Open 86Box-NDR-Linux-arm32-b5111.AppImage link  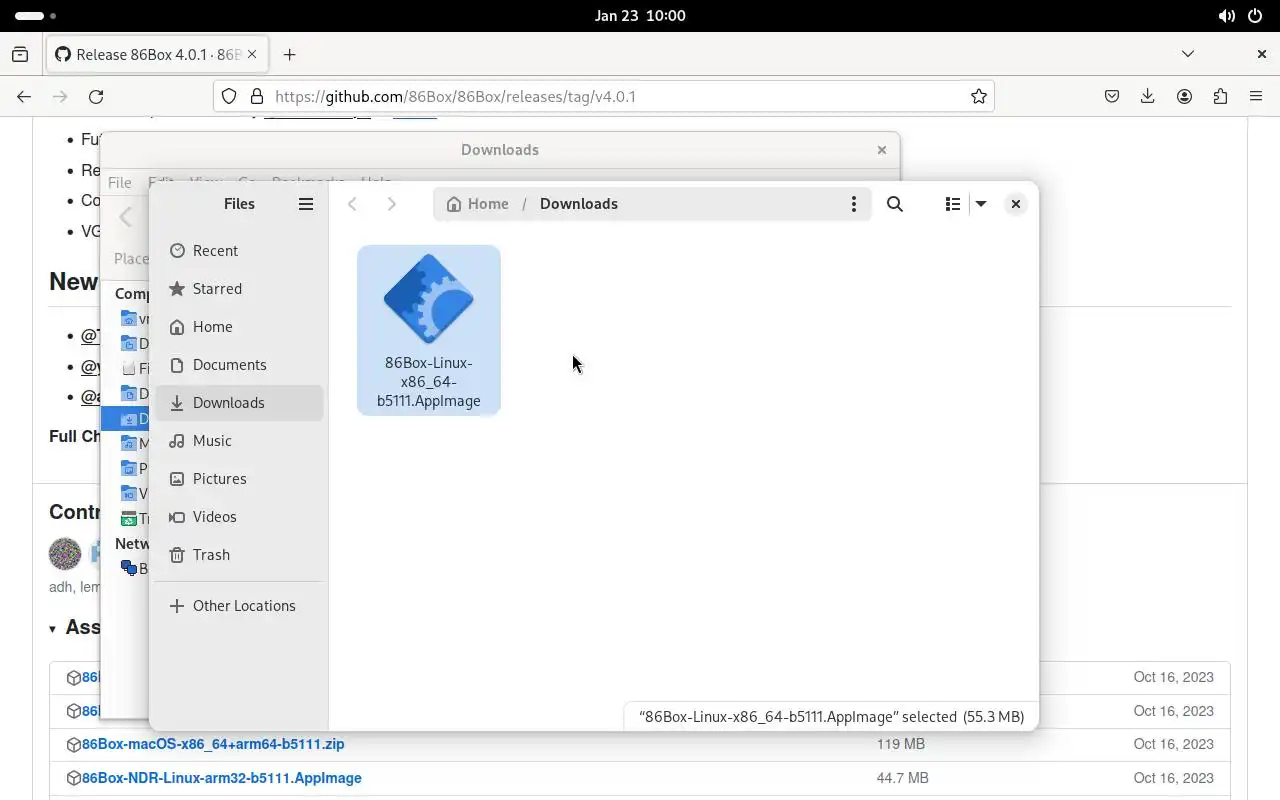click(222, 778)
